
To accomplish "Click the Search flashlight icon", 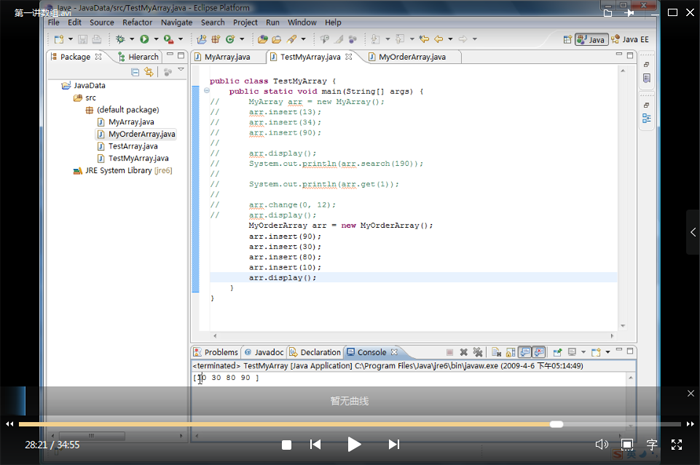I will (x=292, y=39).
